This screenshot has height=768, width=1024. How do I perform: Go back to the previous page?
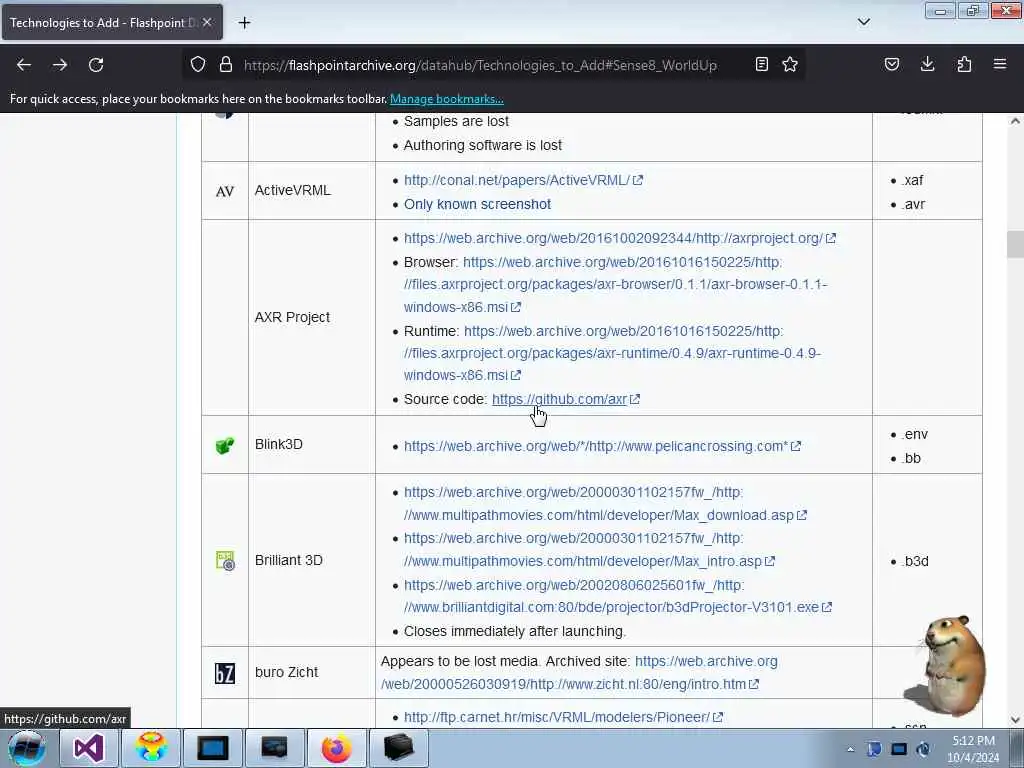click(x=24, y=65)
